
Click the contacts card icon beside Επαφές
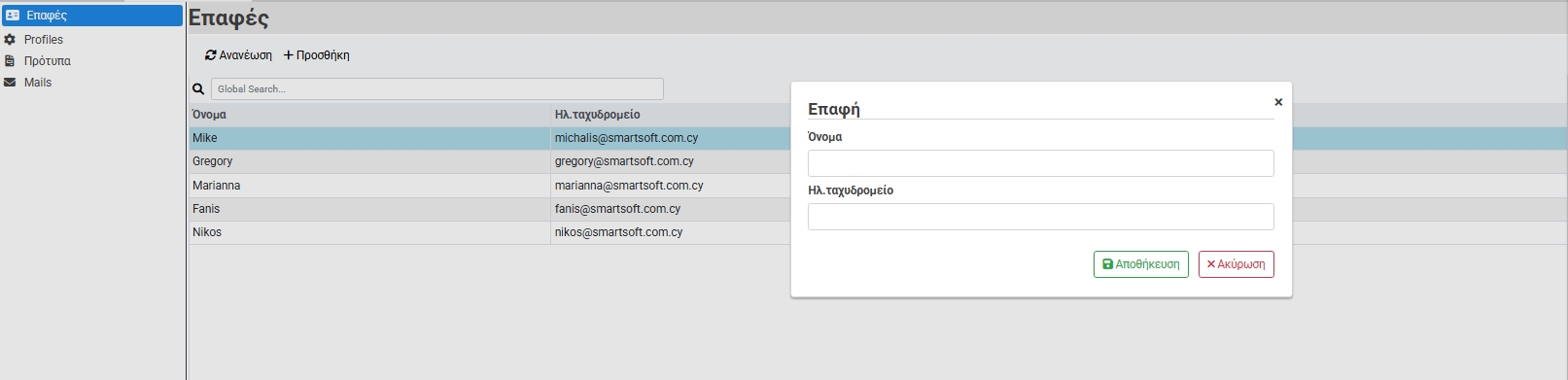click(13, 16)
